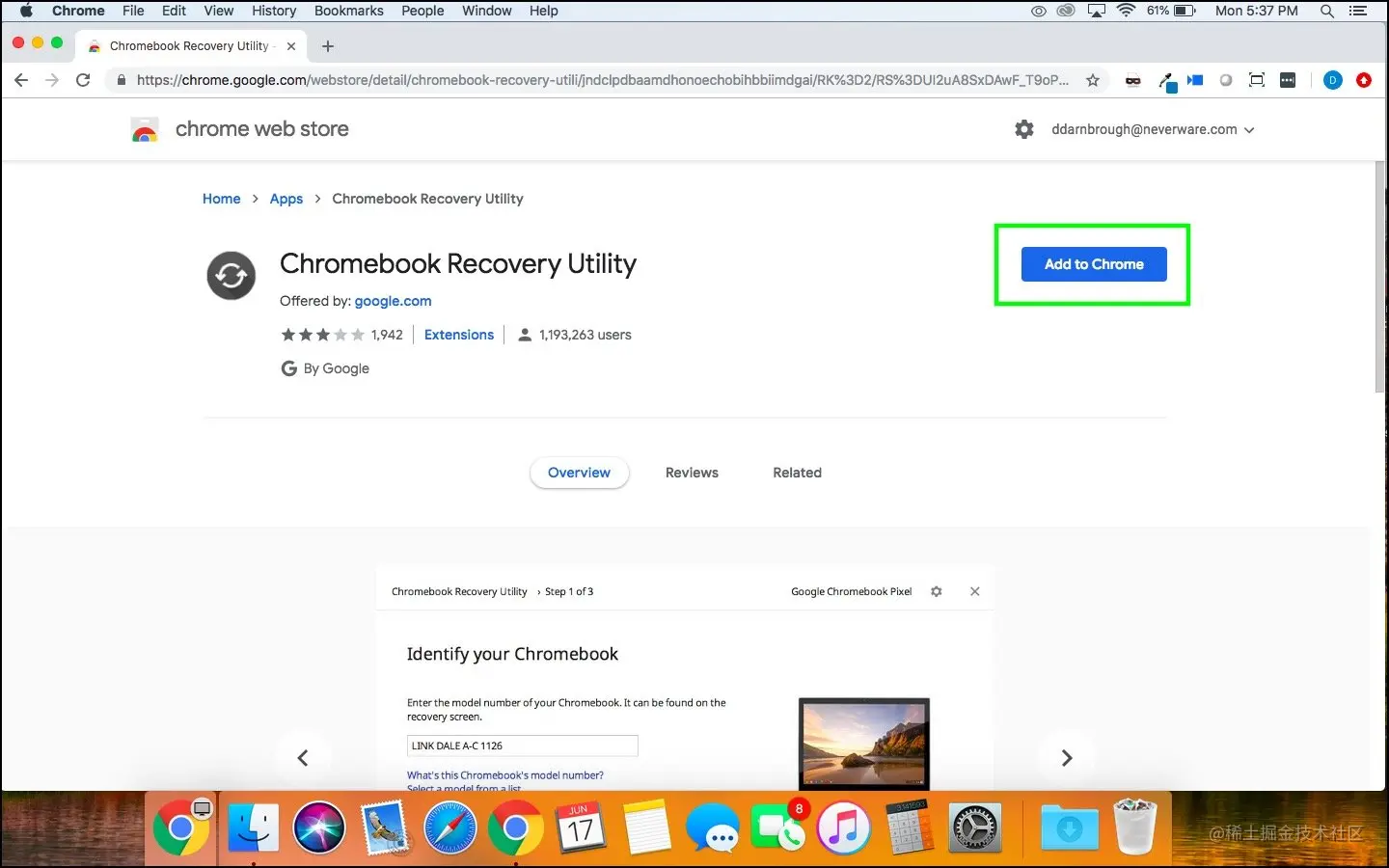Click the AirPlay display icon in menu bar
This screenshot has width=1389, height=868.
tap(1097, 11)
